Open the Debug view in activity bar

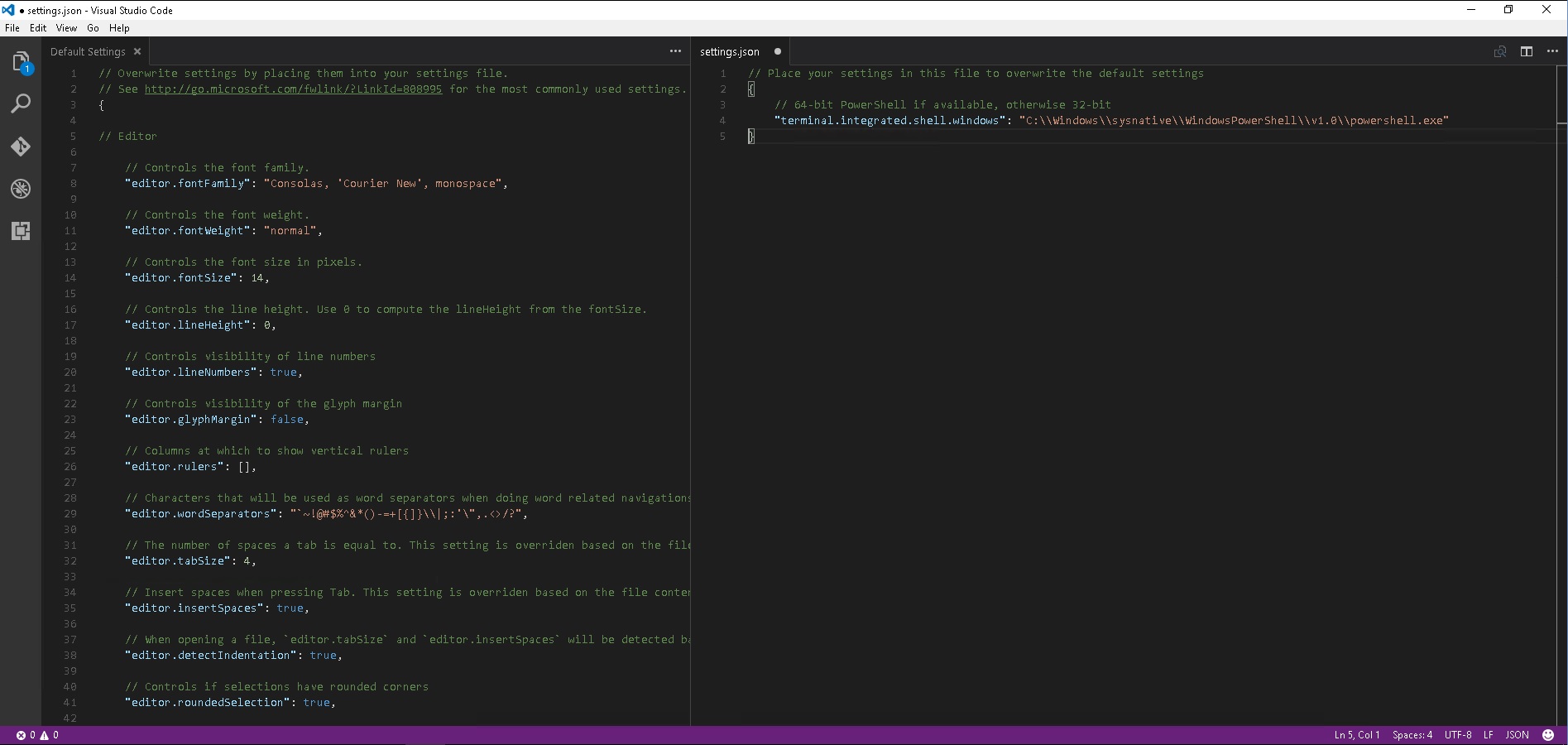(21, 189)
